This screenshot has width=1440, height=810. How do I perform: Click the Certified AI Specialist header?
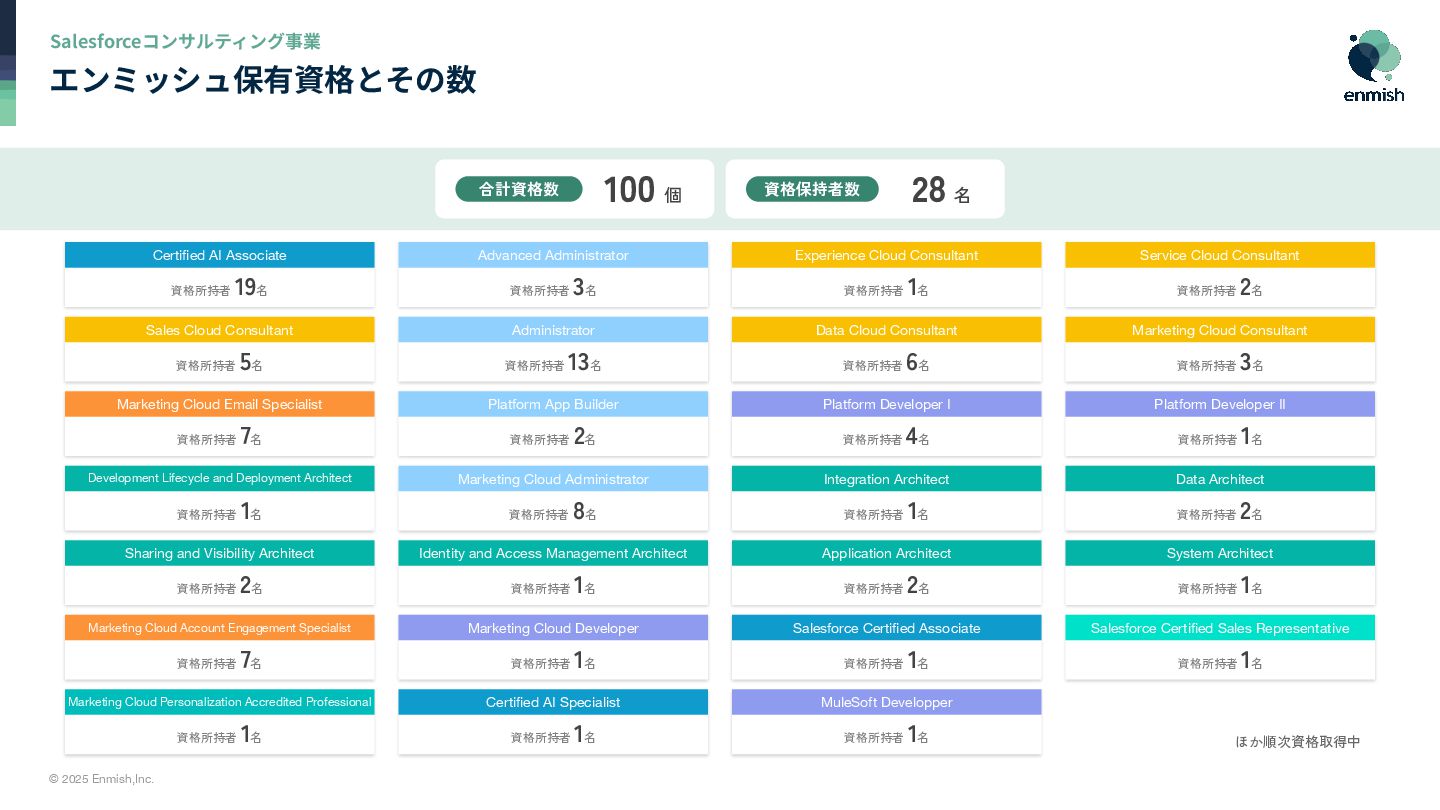coord(553,702)
